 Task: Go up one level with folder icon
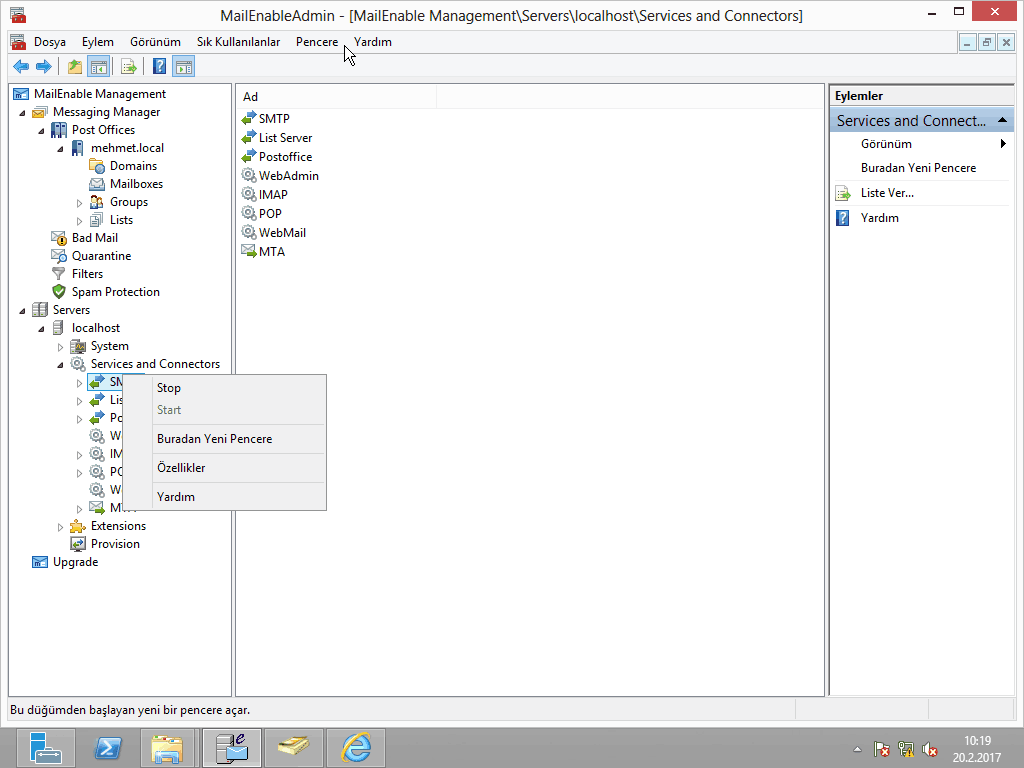[x=75, y=66]
